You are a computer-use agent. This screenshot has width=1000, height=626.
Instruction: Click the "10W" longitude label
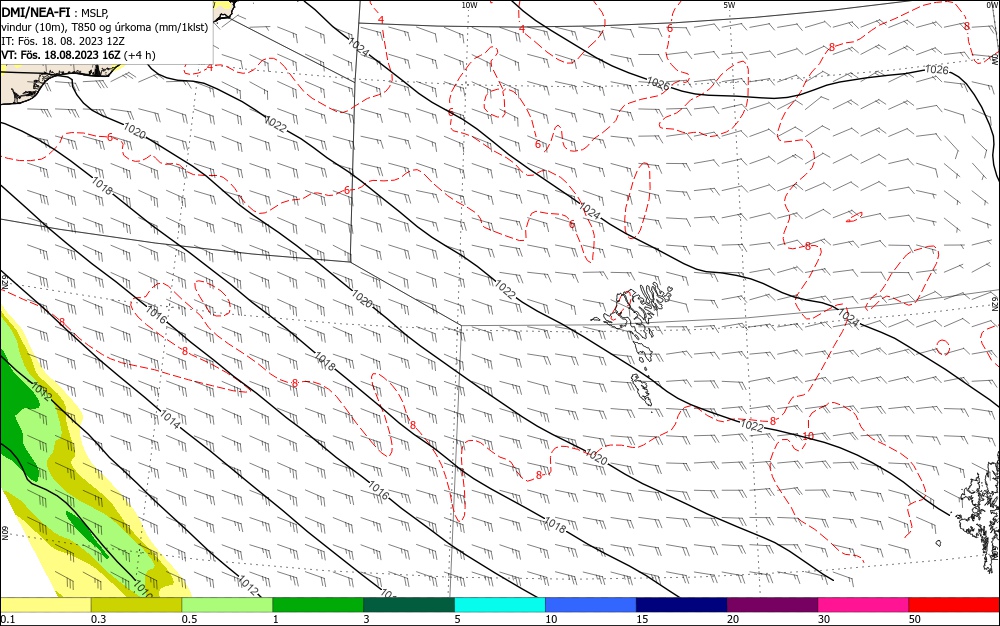coord(469,5)
